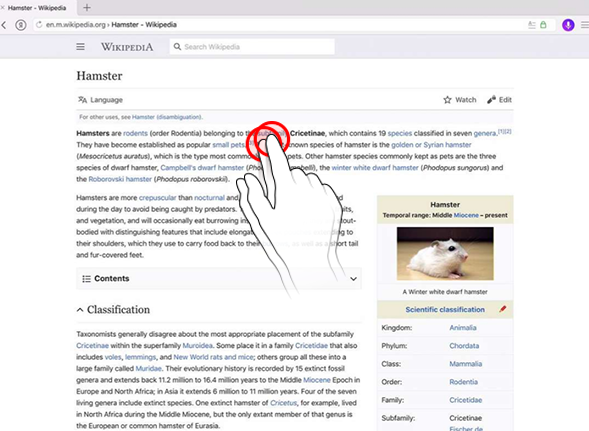Open New World rats and mice link

(213, 357)
